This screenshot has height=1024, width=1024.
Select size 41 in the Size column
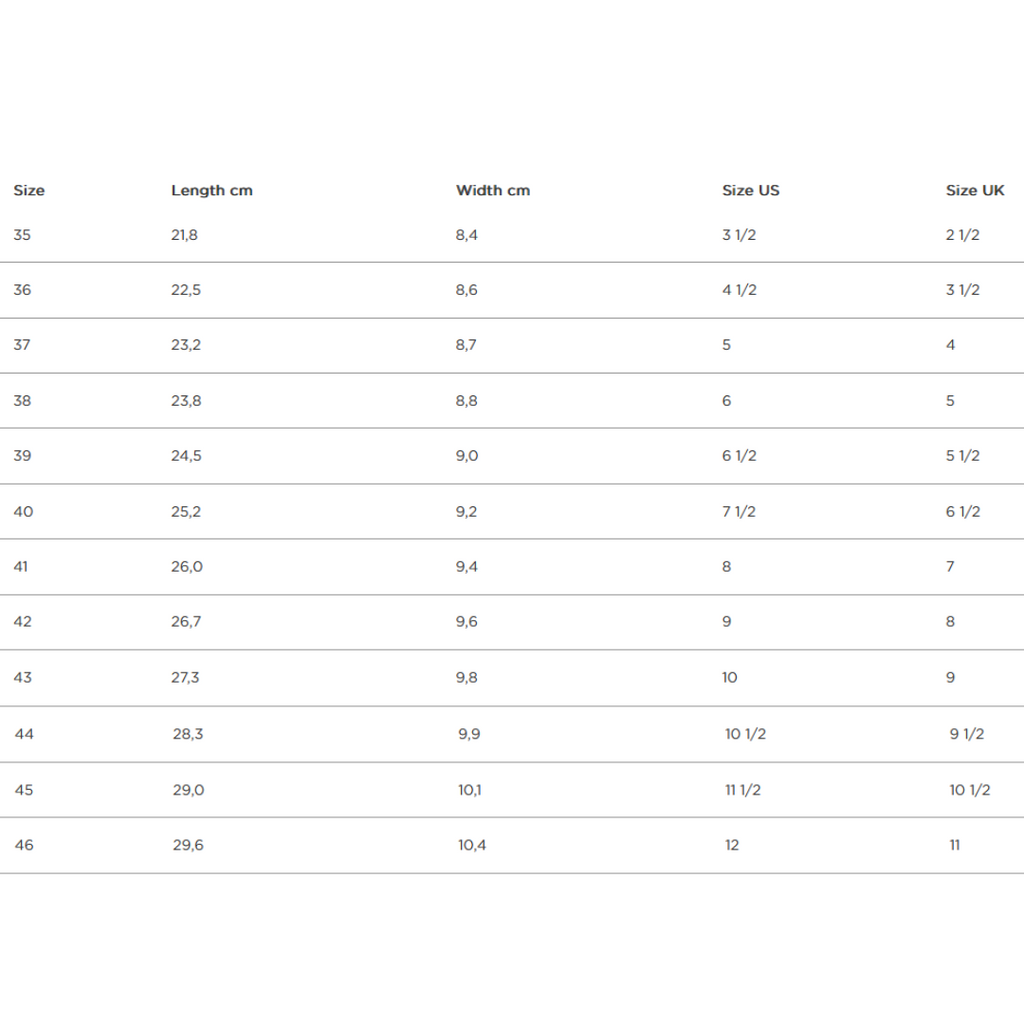(21, 566)
